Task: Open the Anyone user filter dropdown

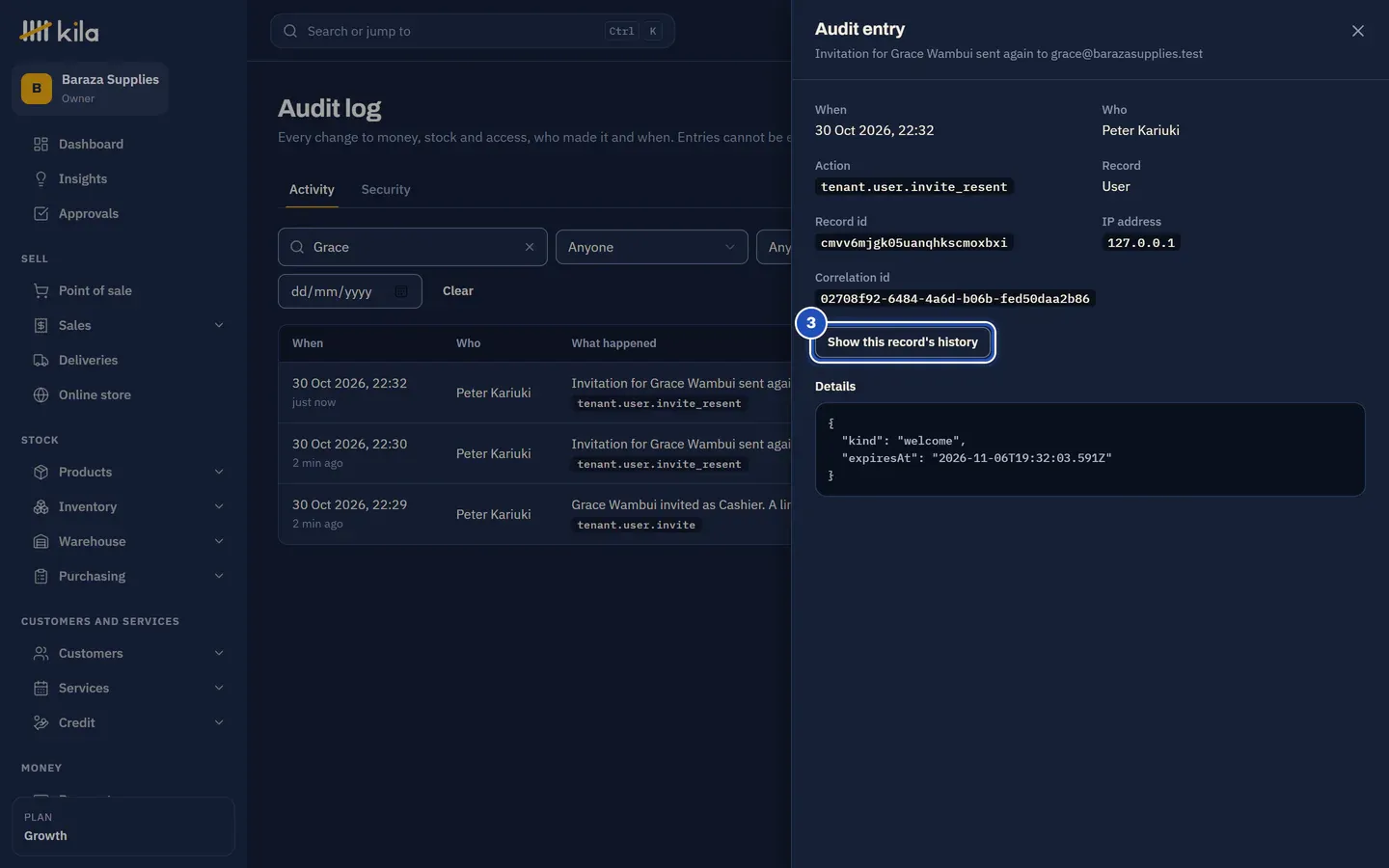Action: (652, 247)
